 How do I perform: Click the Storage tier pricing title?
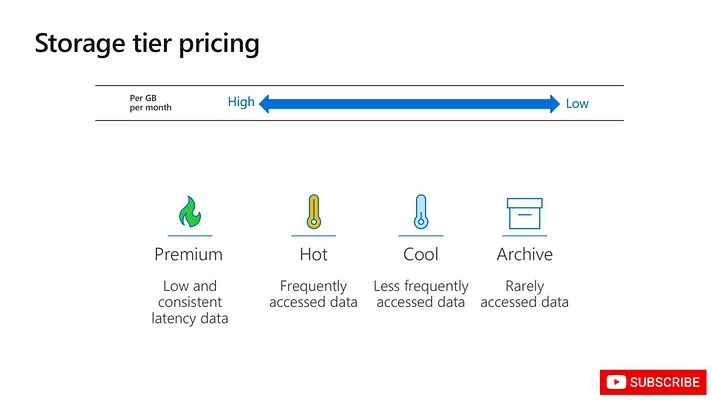click(x=147, y=44)
